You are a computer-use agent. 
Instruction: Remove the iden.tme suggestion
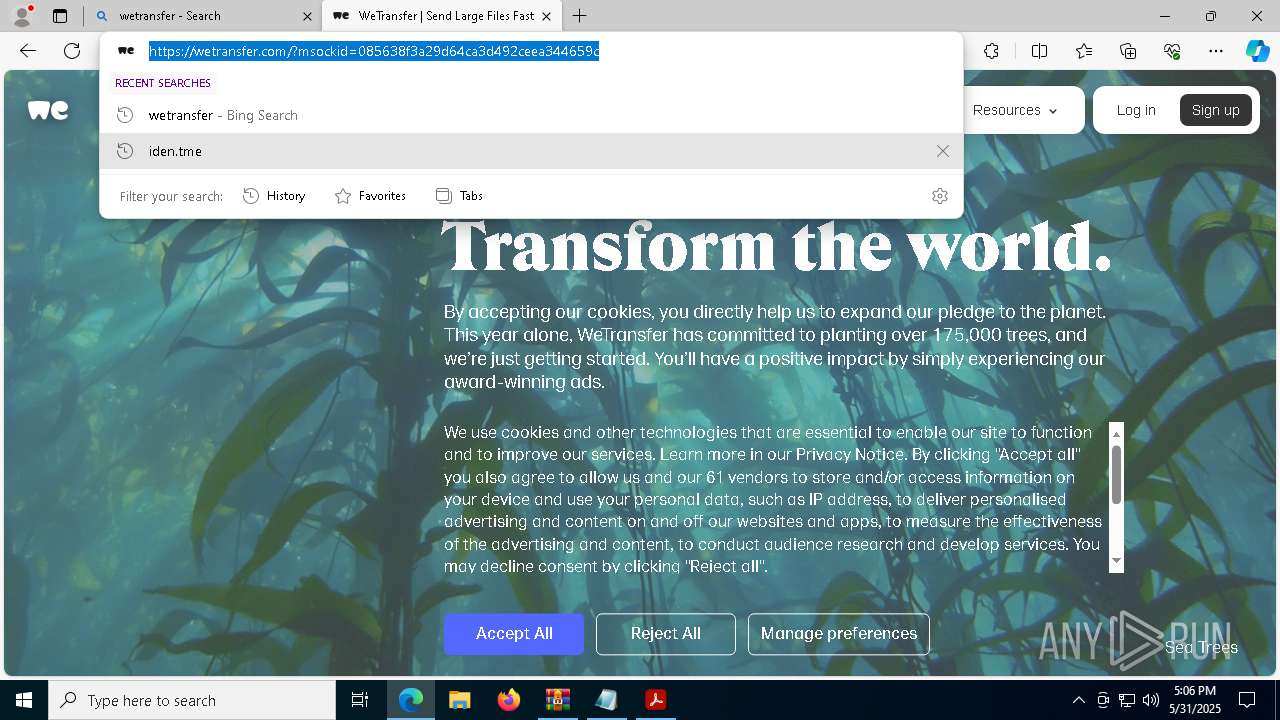click(x=942, y=151)
